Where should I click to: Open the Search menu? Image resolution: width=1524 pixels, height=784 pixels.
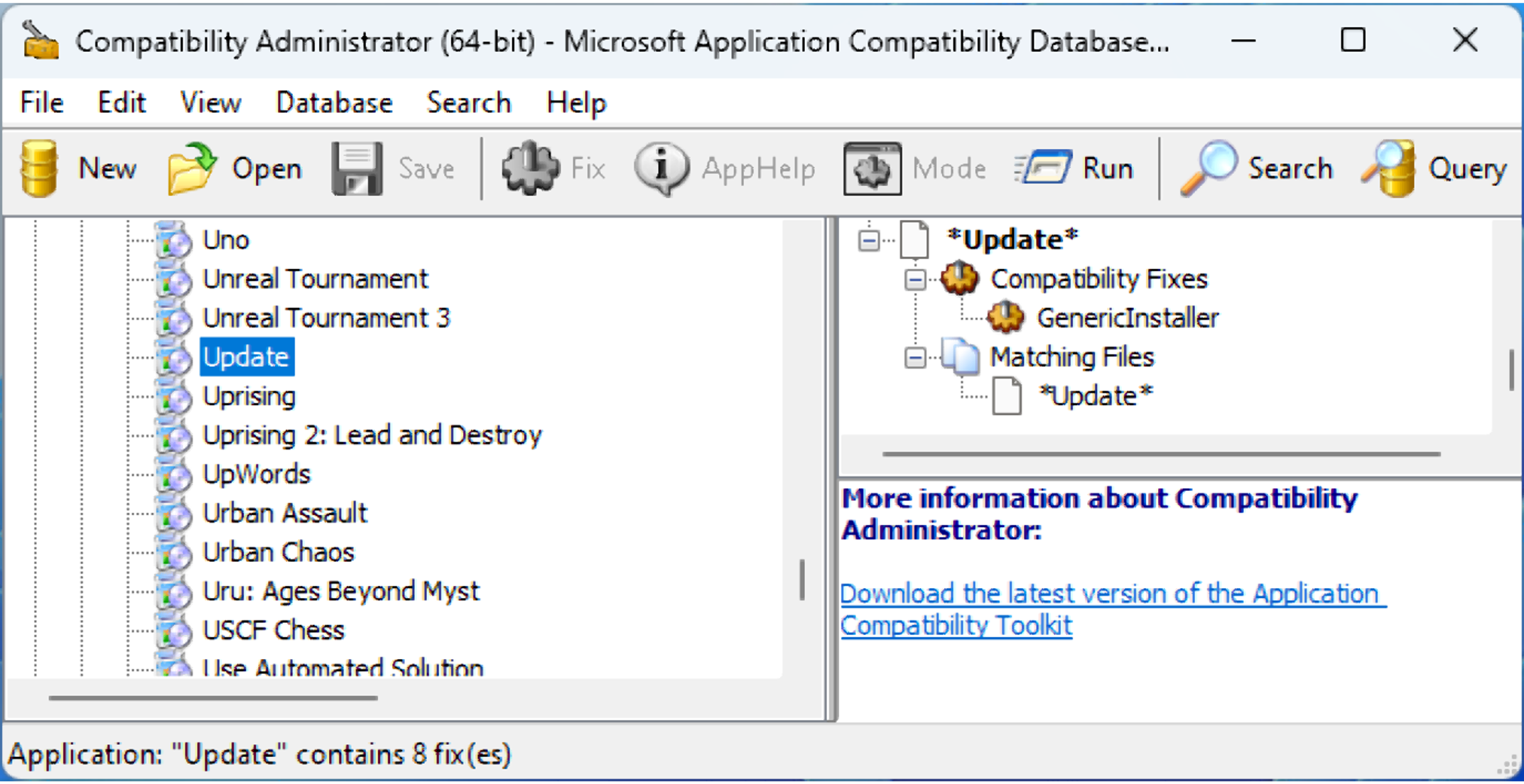coord(469,103)
